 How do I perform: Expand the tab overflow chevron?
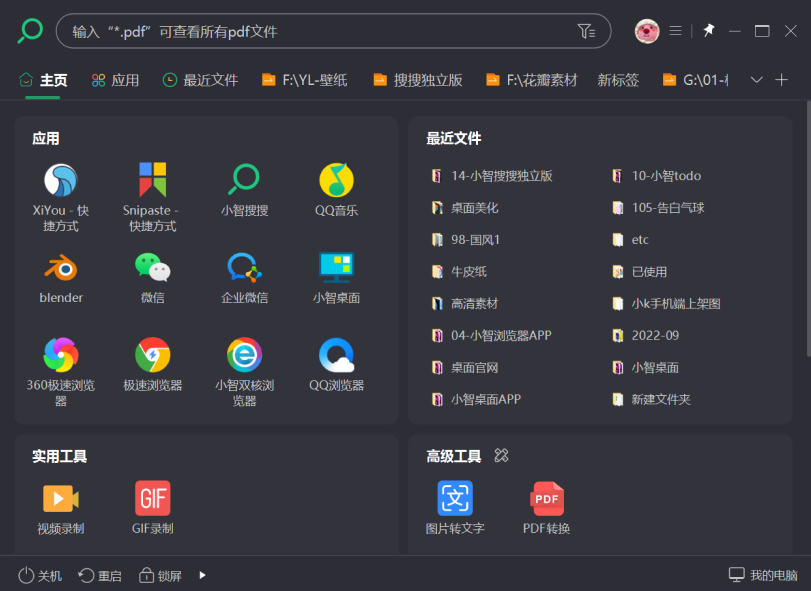click(756, 80)
